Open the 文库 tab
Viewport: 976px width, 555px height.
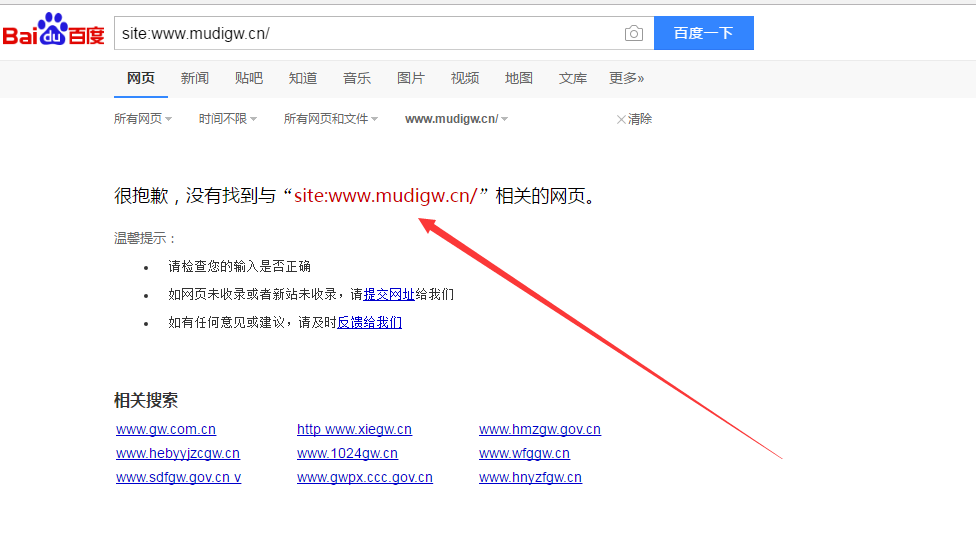[x=573, y=78]
